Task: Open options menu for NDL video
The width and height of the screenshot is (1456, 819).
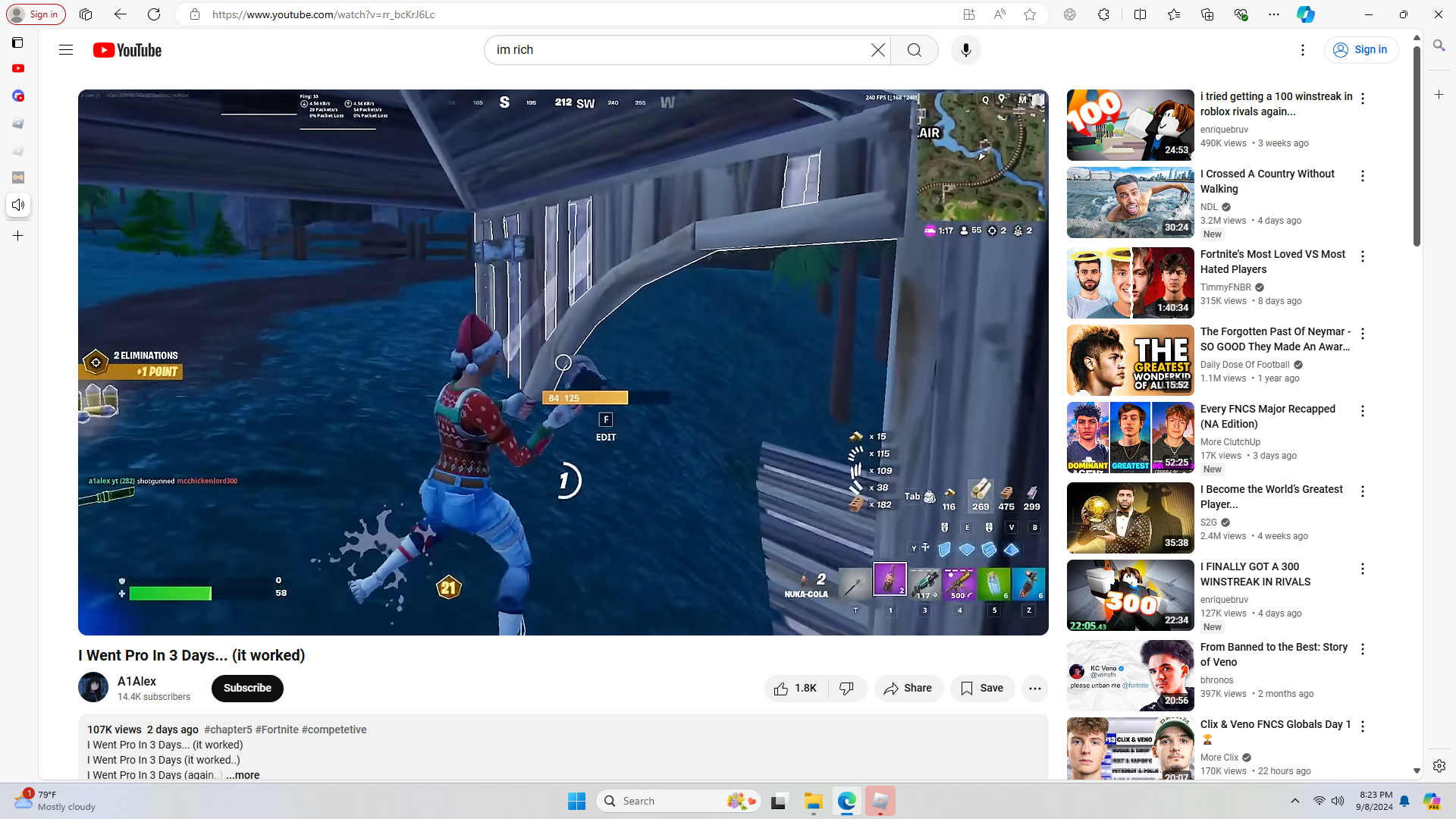Action: click(x=1362, y=176)
